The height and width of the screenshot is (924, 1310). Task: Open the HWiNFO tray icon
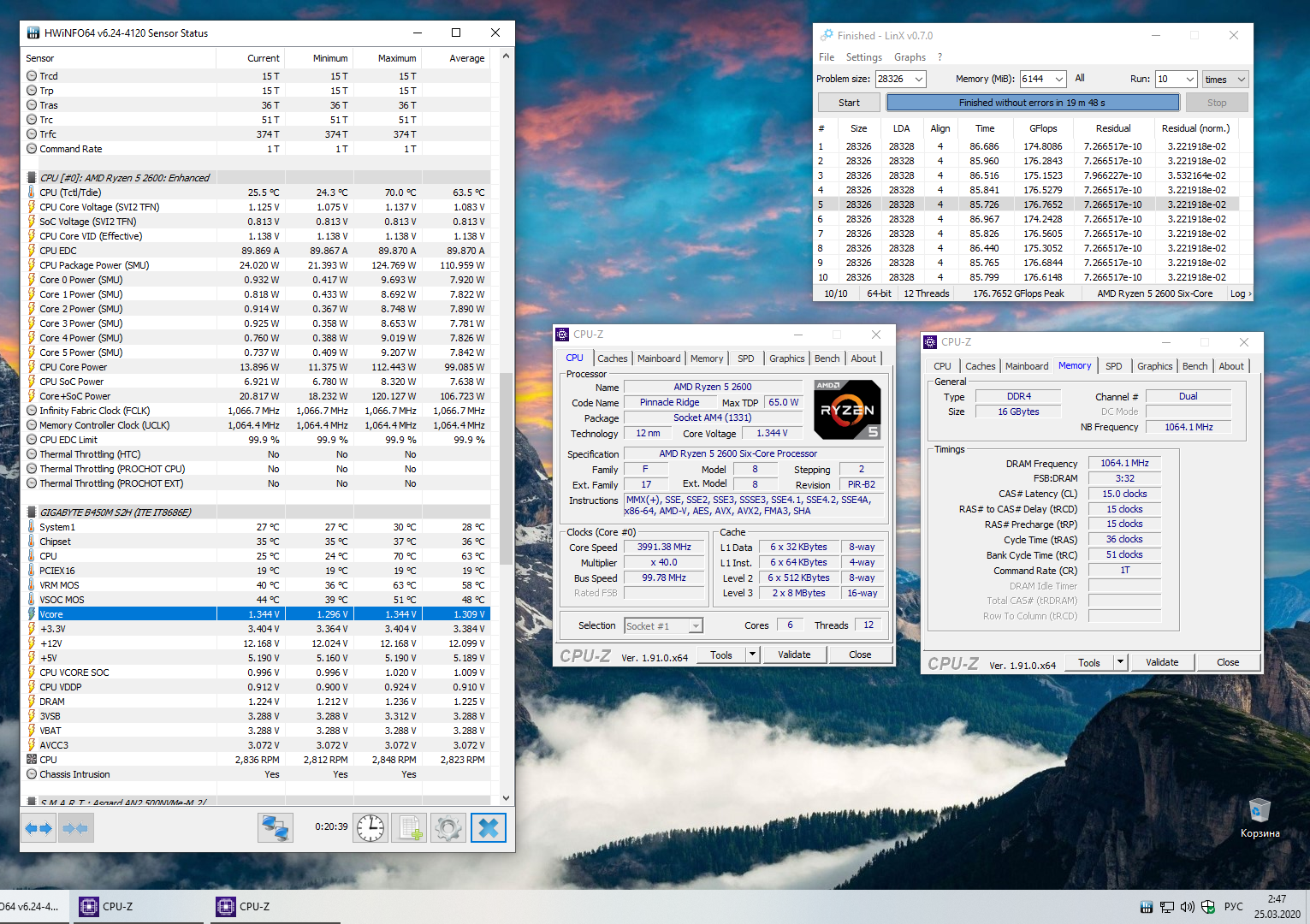click(x=1147, y=907)
